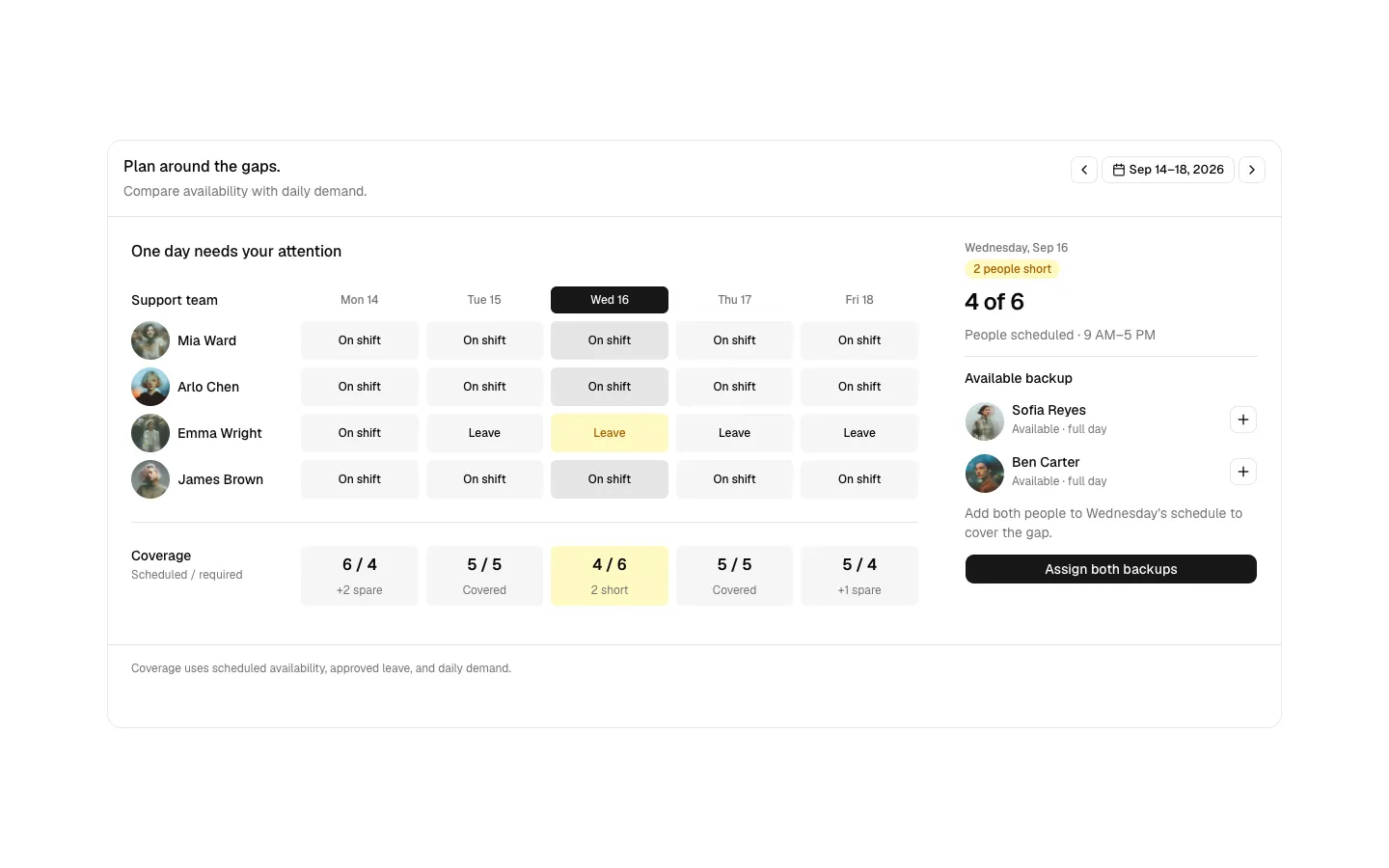This screenshot has width=1389, height=868.
Task: Click the Mia Ward name label
Action: point(206,340)
